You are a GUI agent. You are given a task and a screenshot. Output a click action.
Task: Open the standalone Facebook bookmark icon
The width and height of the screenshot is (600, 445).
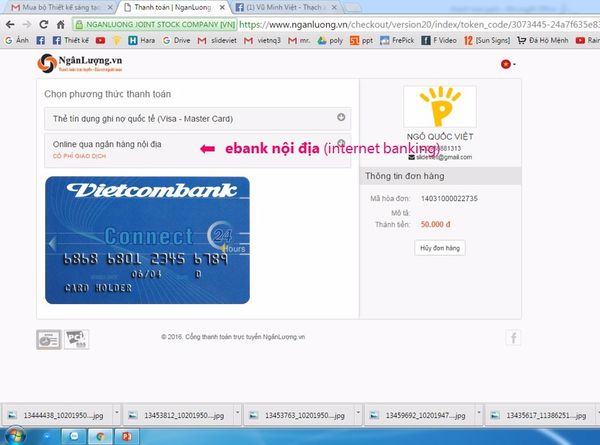(41, 40)
